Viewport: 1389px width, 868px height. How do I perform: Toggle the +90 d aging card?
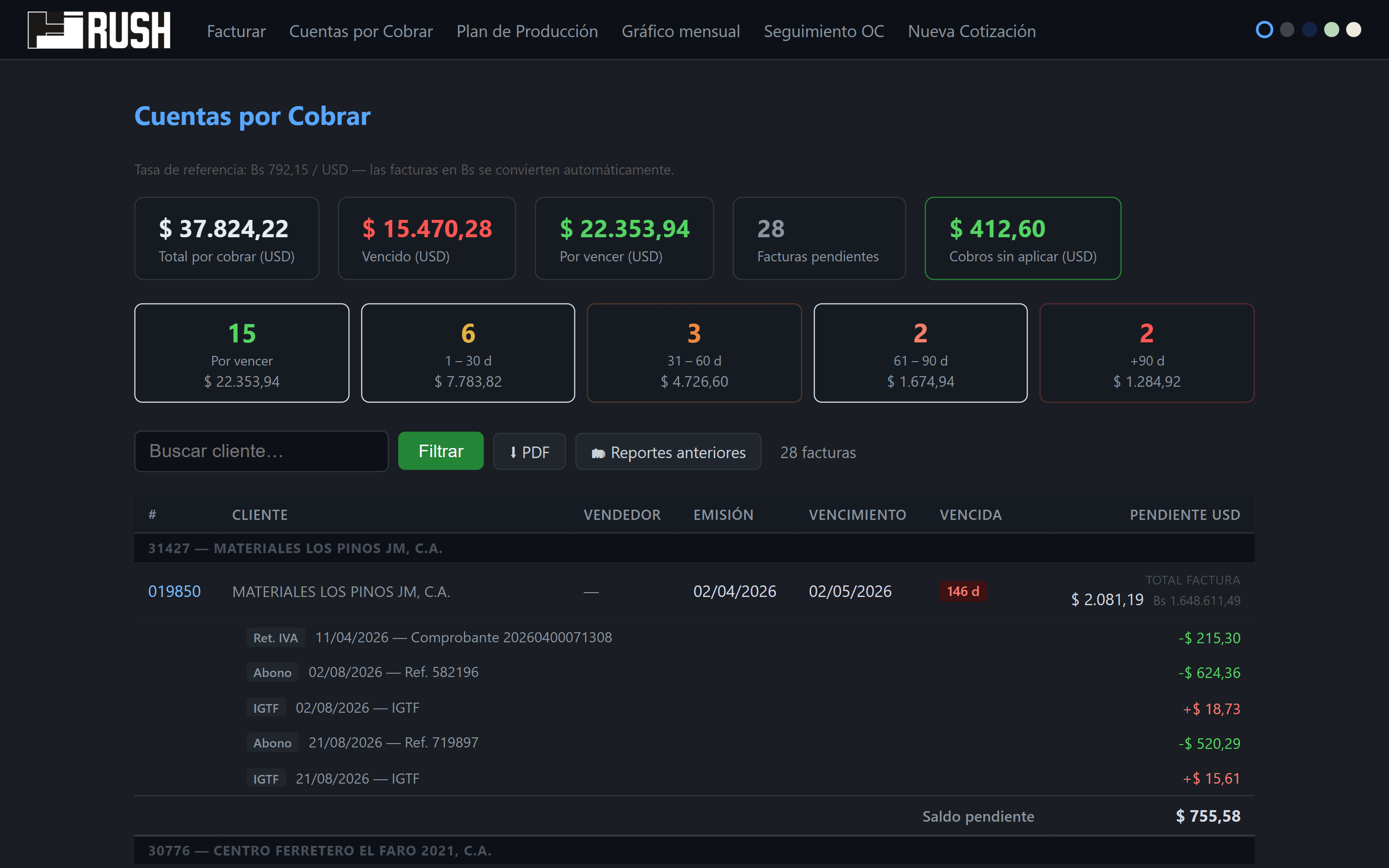coord(1147,353)
